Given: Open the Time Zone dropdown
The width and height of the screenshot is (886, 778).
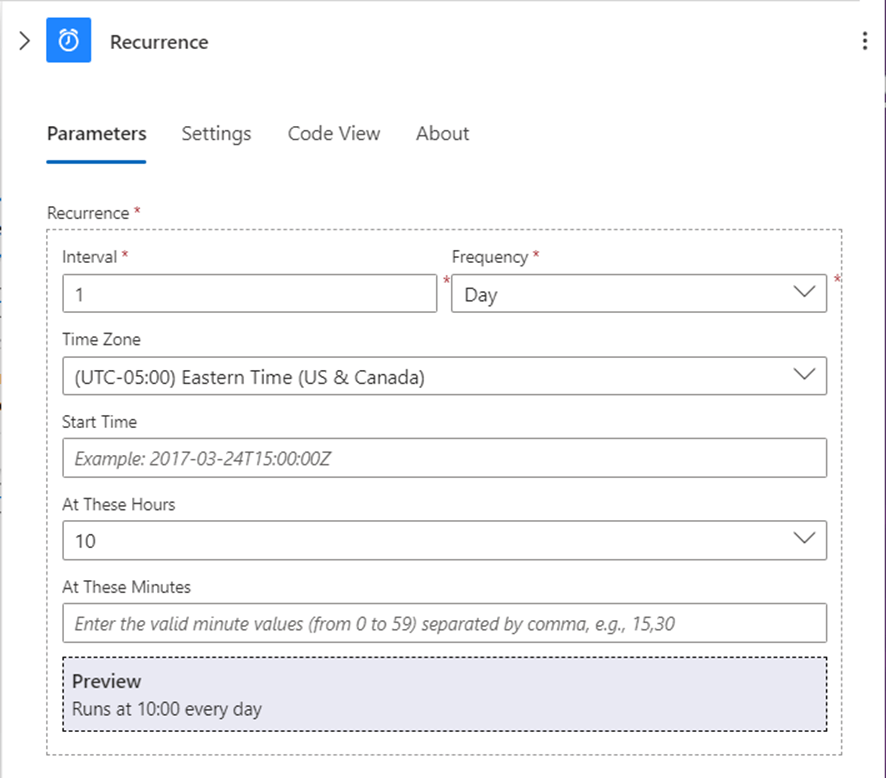Looking at the screenshot, I should pyautogui.click(x=430, y=377).
